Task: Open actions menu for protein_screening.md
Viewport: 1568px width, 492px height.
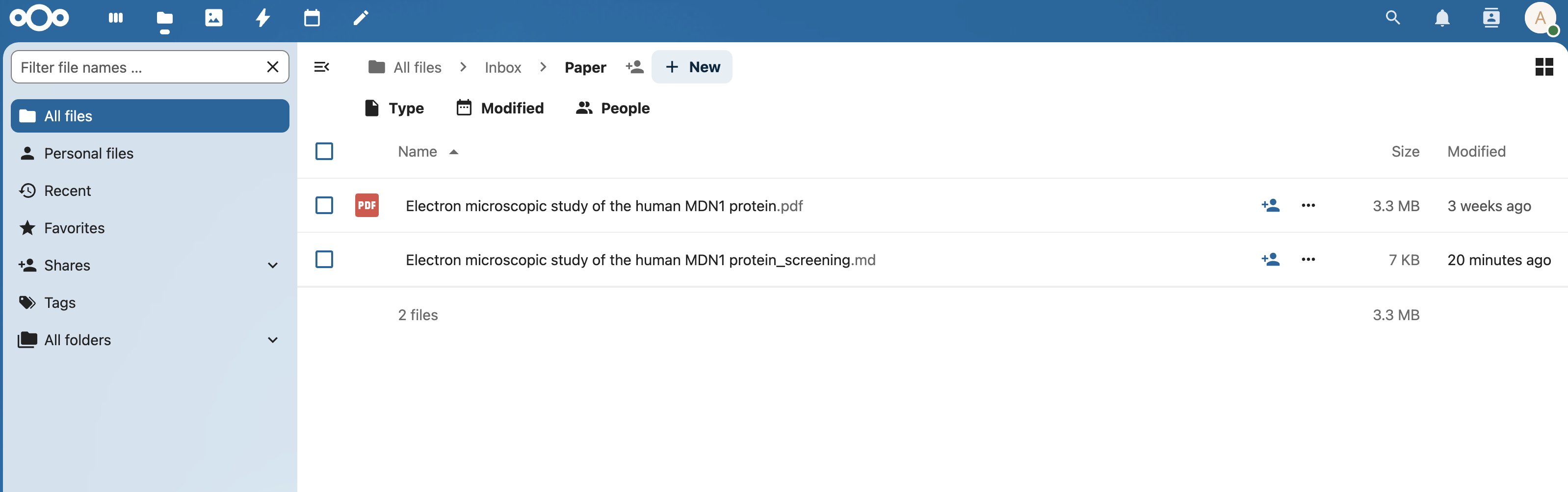Action: pyautogui.click(x=1308, y=259)
